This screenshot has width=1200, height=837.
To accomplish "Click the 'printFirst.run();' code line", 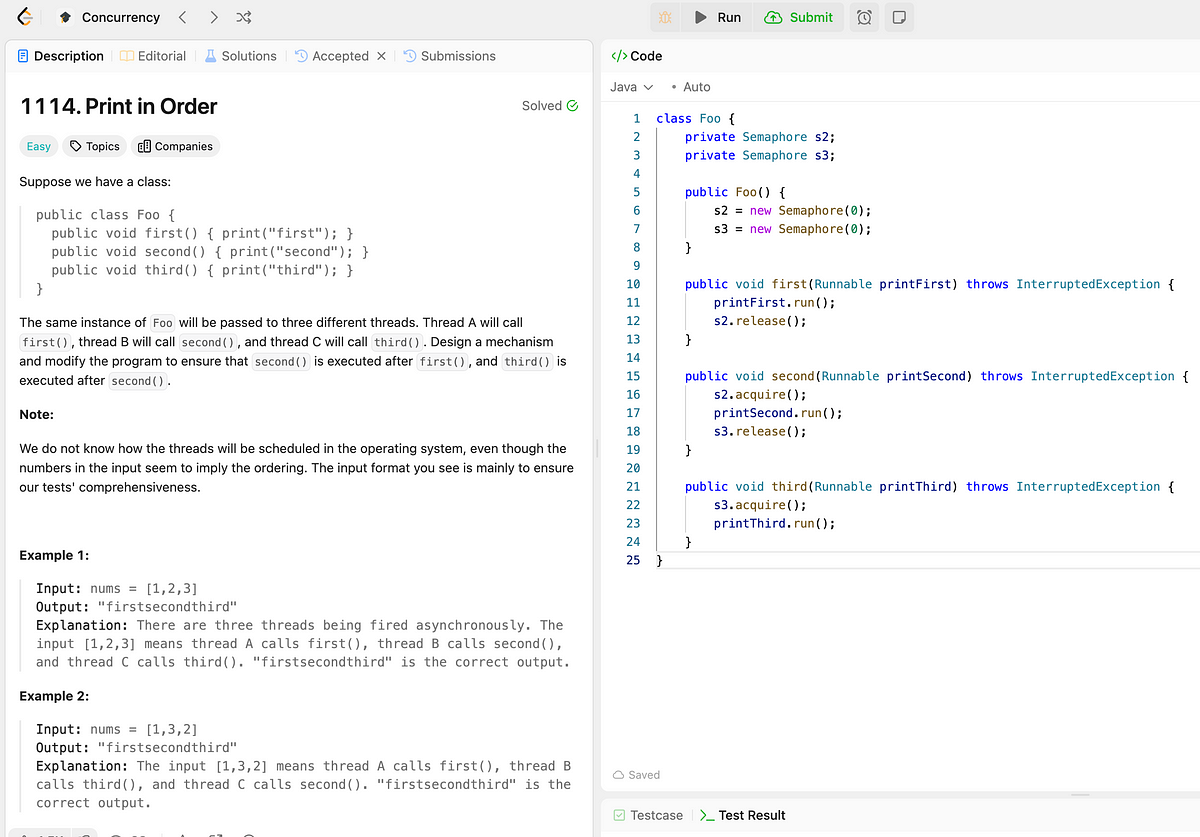I will tap(775, 302).
